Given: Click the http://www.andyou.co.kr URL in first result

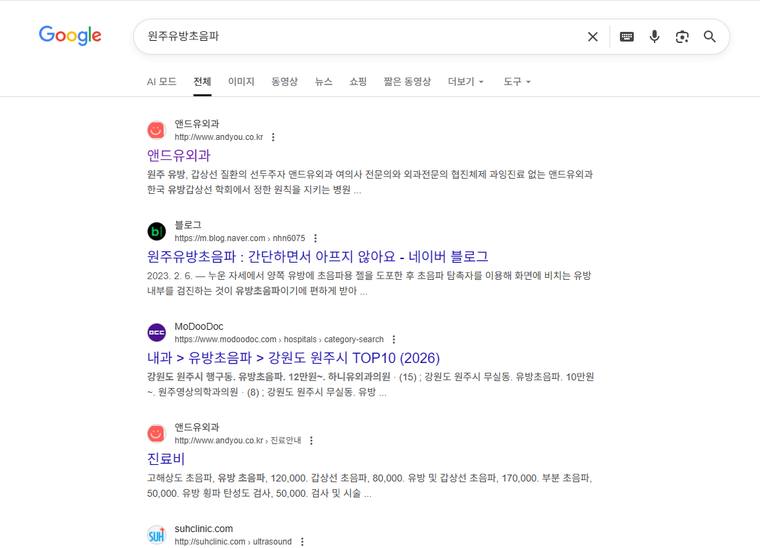Looking at the screenshot, I should (219, 137).
